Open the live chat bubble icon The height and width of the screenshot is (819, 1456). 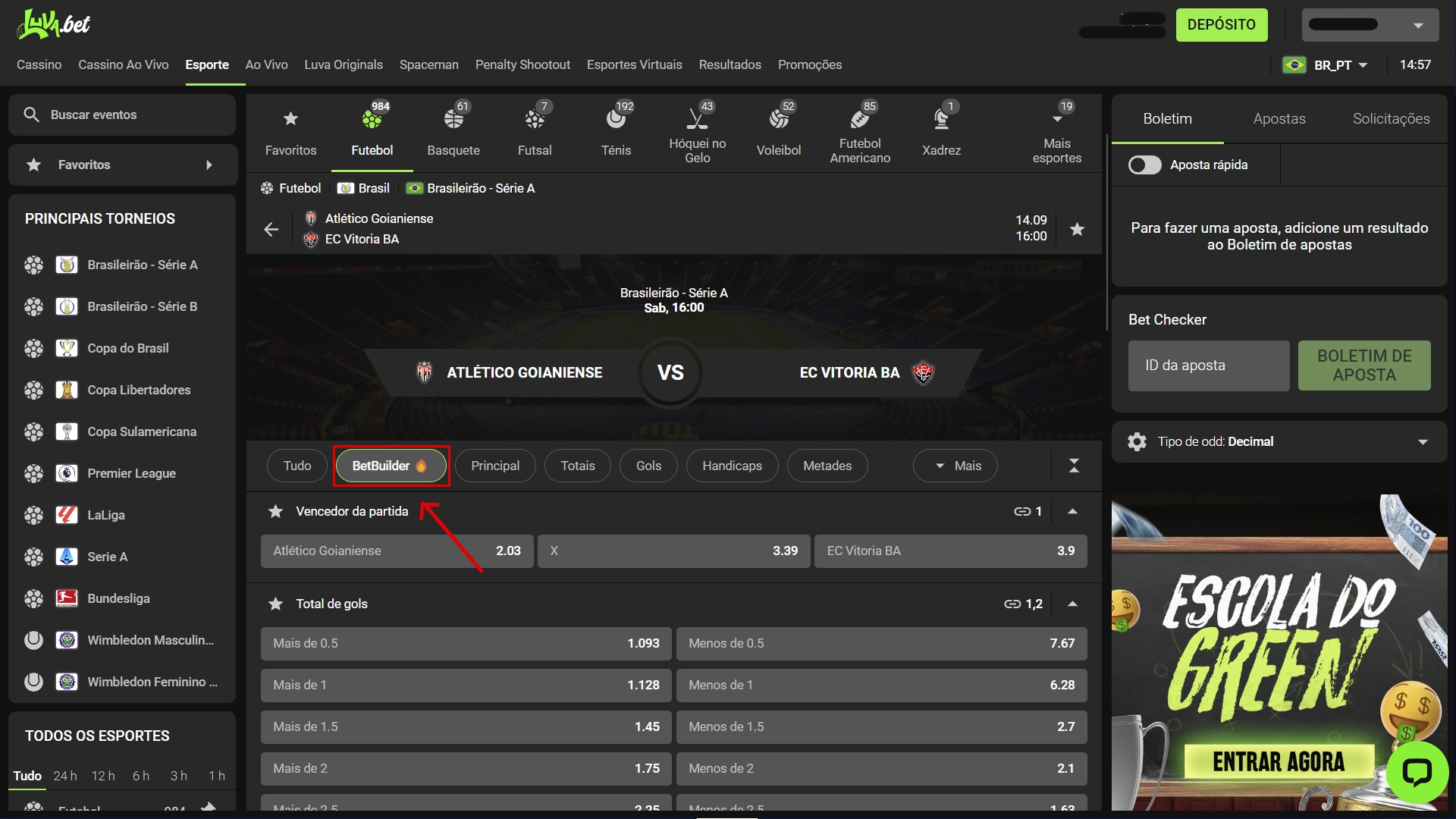pos(1417,773)
